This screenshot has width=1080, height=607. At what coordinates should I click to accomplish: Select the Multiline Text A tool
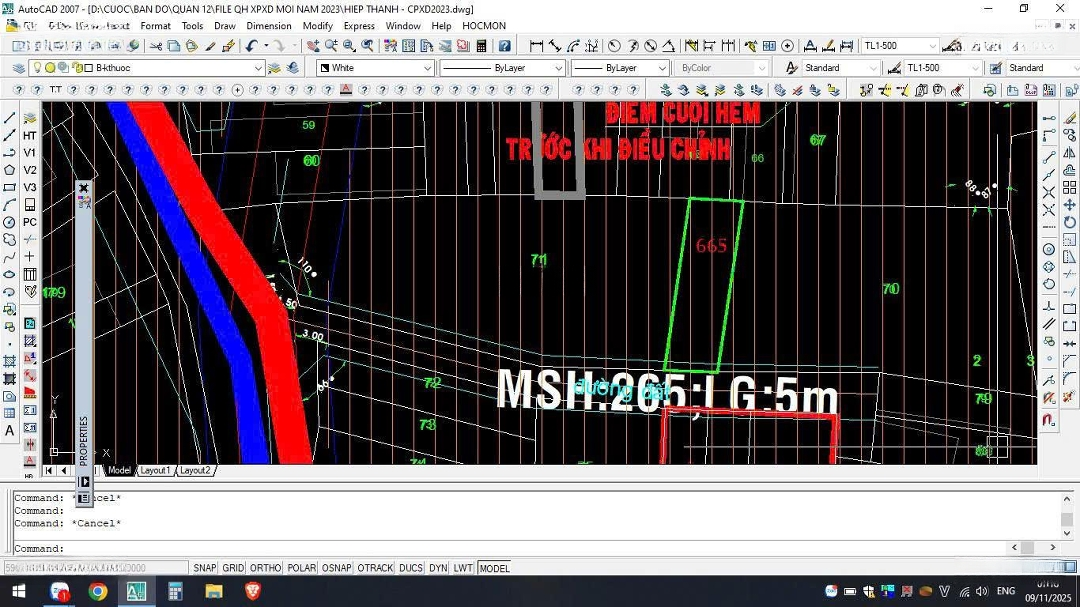point(9,431)
